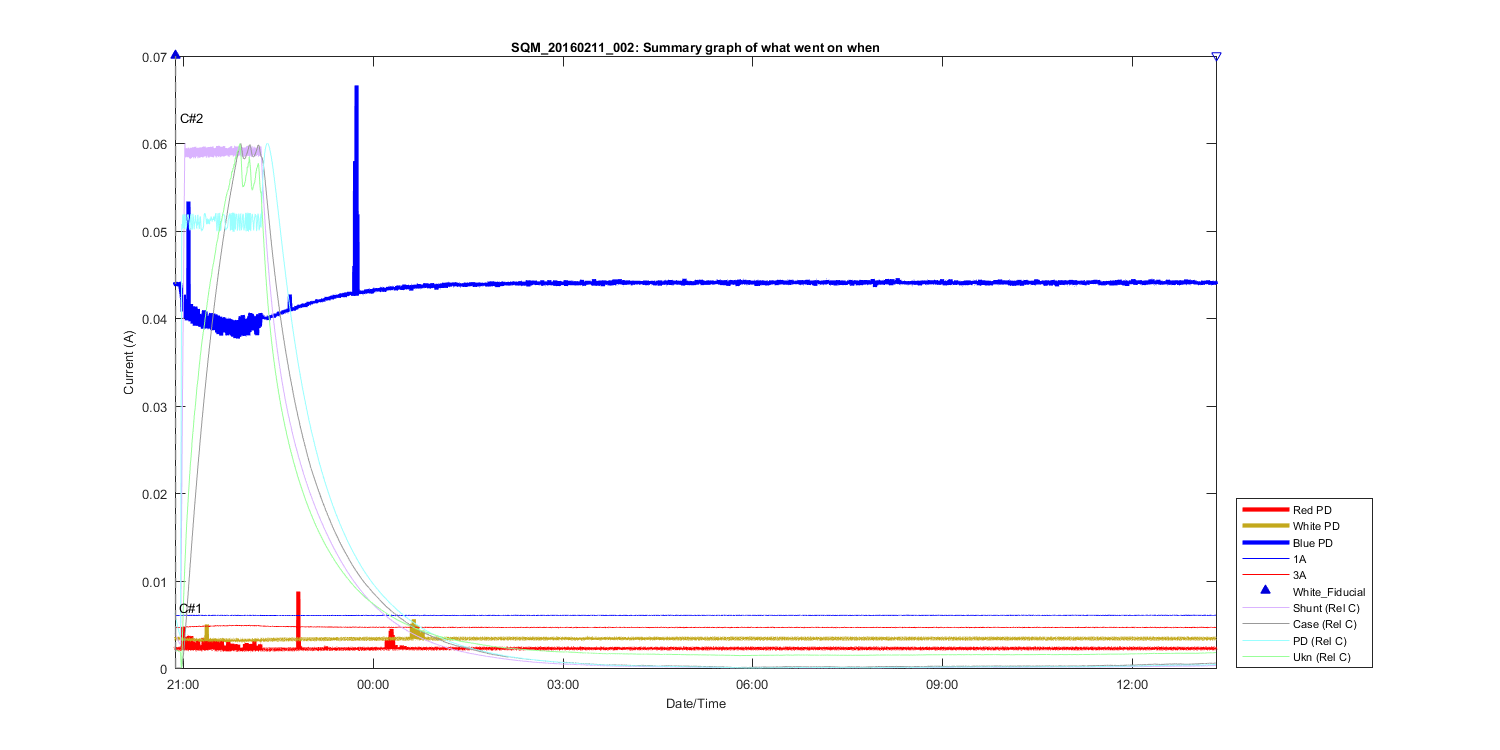Click the hollow triangle marker at top-right
The image size is (1500, 750).
pos(1216,57)
